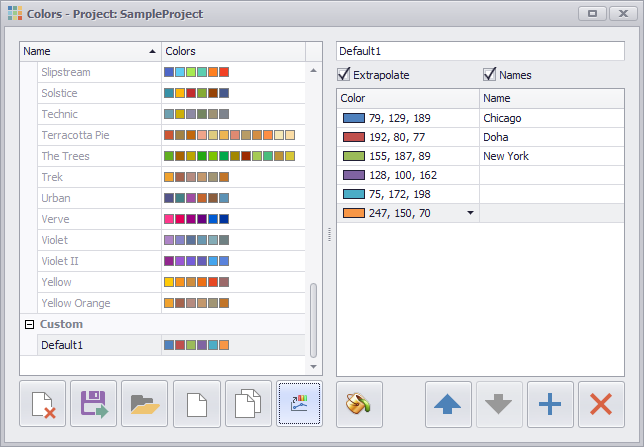Toggle the Extrapolate checkbox
Screen dimensions: 644x447
click(345, 75)
